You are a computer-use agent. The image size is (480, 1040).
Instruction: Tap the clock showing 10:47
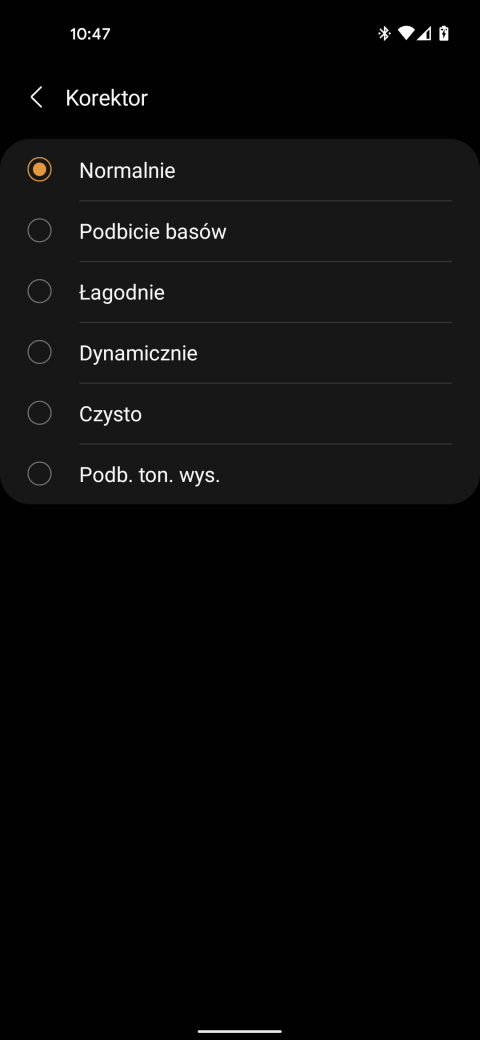point(90,34)
